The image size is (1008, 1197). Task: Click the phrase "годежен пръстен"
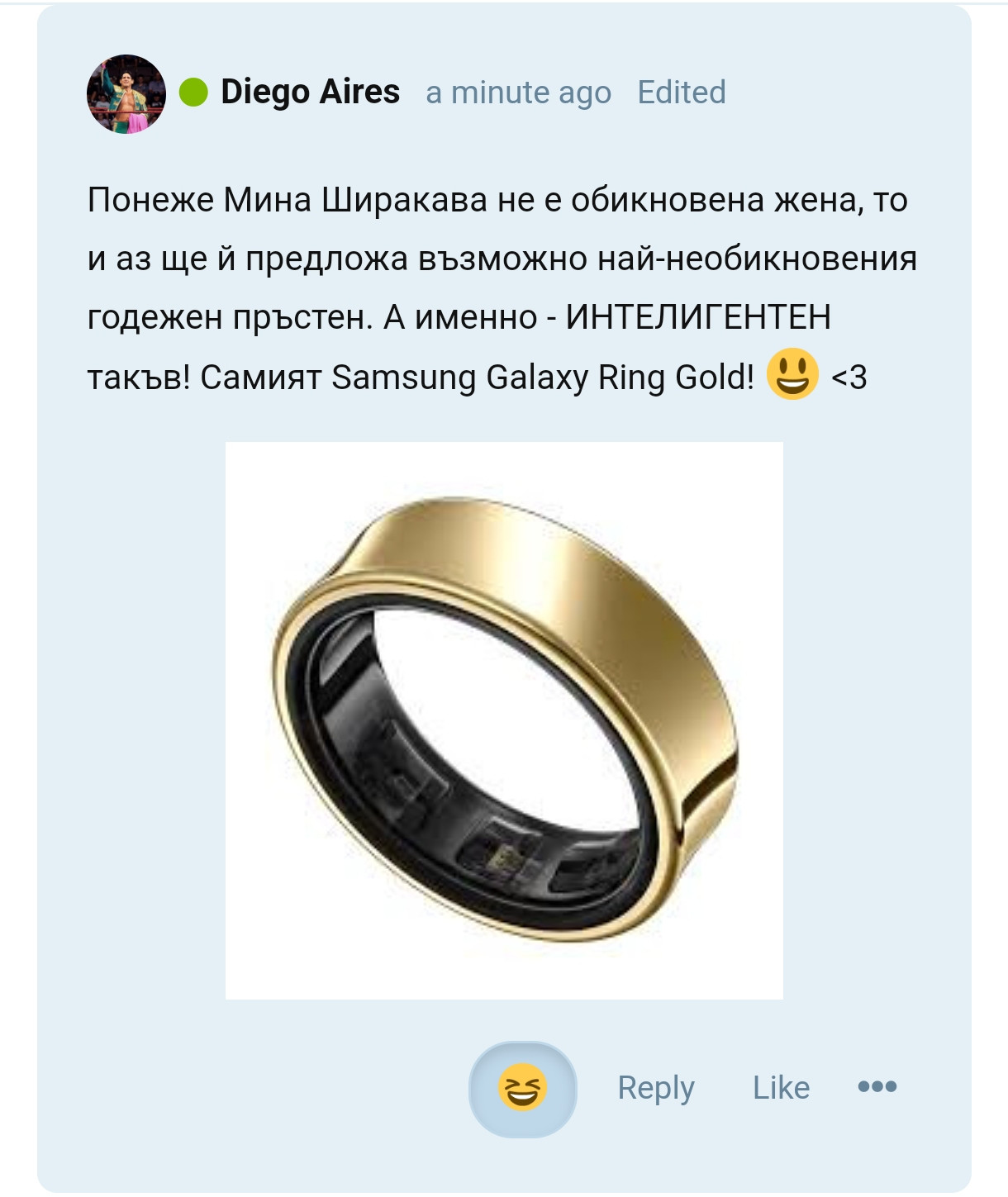(231, 318)
